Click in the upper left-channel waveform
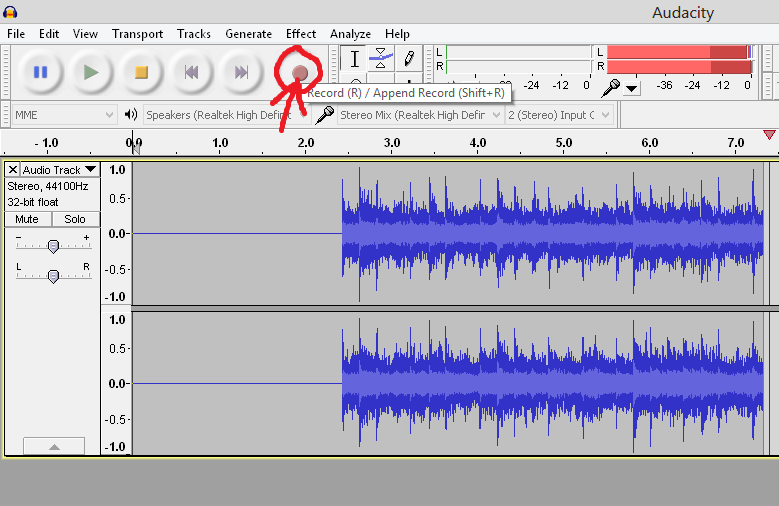This screenshot has width=779, height=506. [447, 234]
